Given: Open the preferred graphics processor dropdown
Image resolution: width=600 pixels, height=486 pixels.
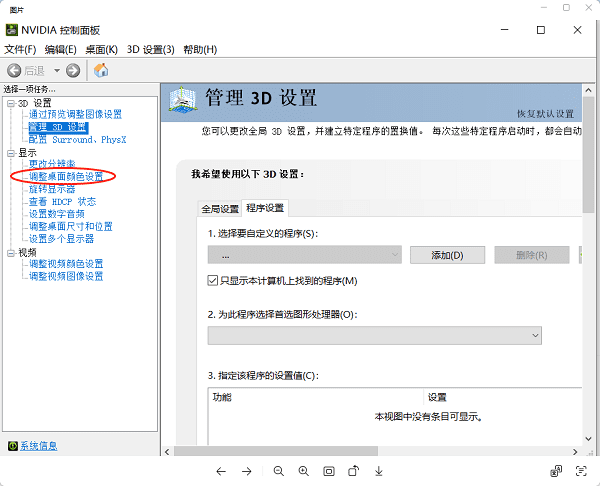Looking at the screenshot, I should pos(375,336).
